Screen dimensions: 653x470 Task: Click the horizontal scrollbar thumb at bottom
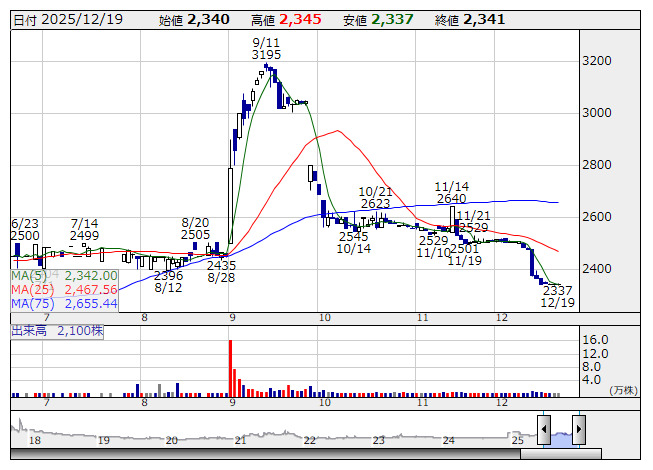click(x=561, y=454)
